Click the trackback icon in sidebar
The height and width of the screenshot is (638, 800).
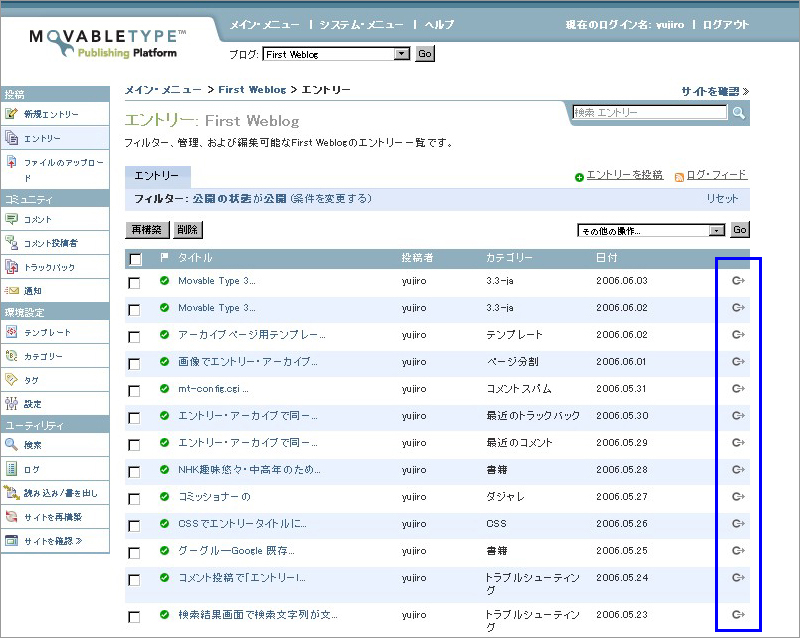coord(11,266)
